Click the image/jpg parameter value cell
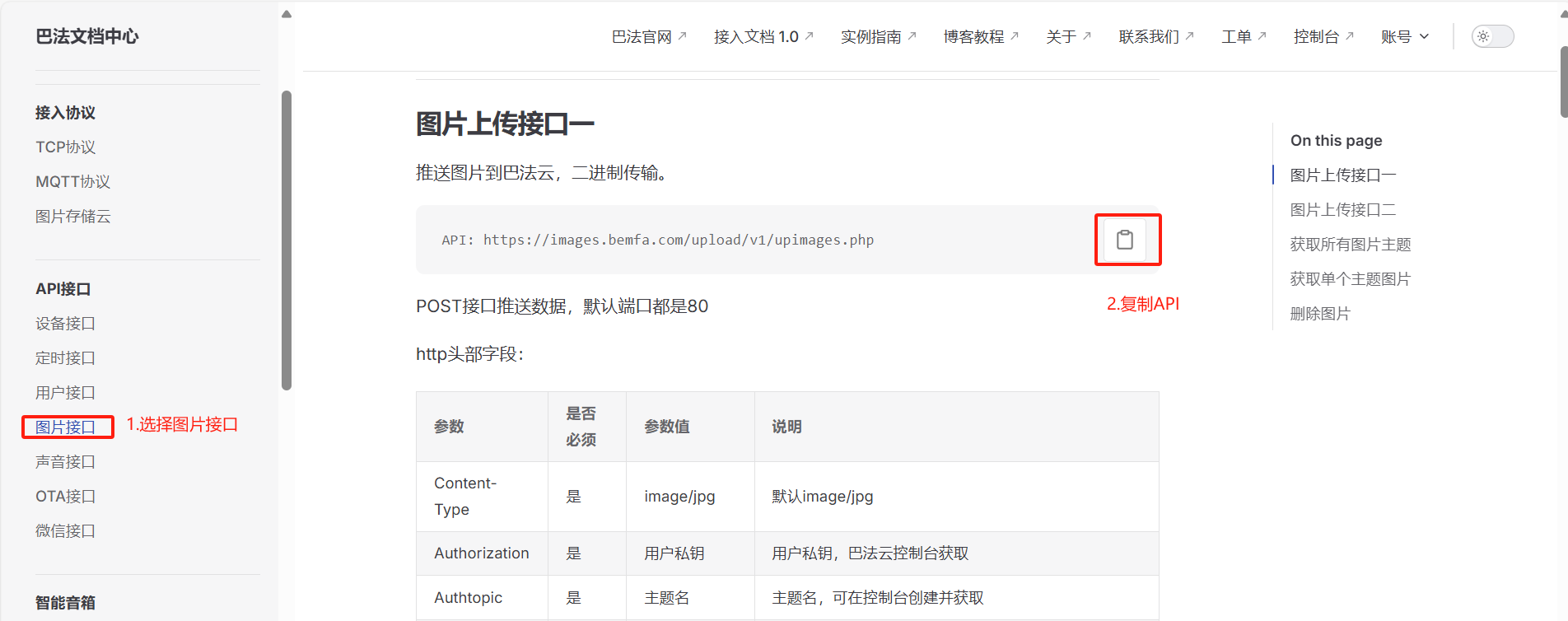1568x621 pixels. click(690, 496)
